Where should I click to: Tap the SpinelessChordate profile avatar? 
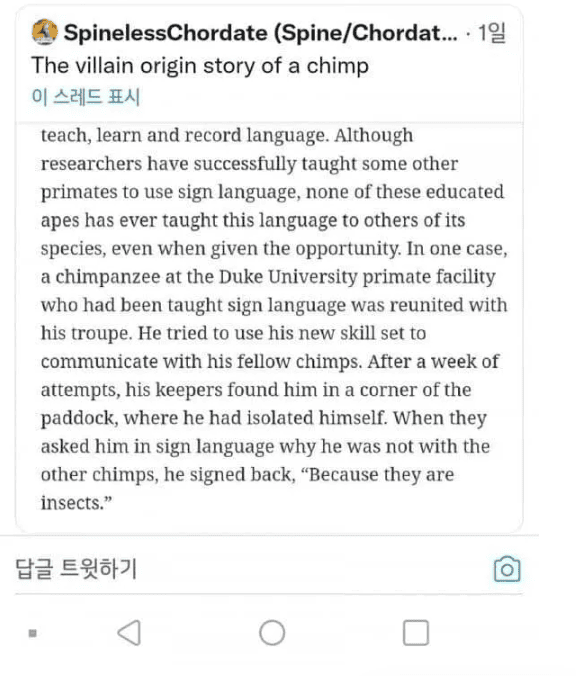pyautogui.click(x=44, y=32)
